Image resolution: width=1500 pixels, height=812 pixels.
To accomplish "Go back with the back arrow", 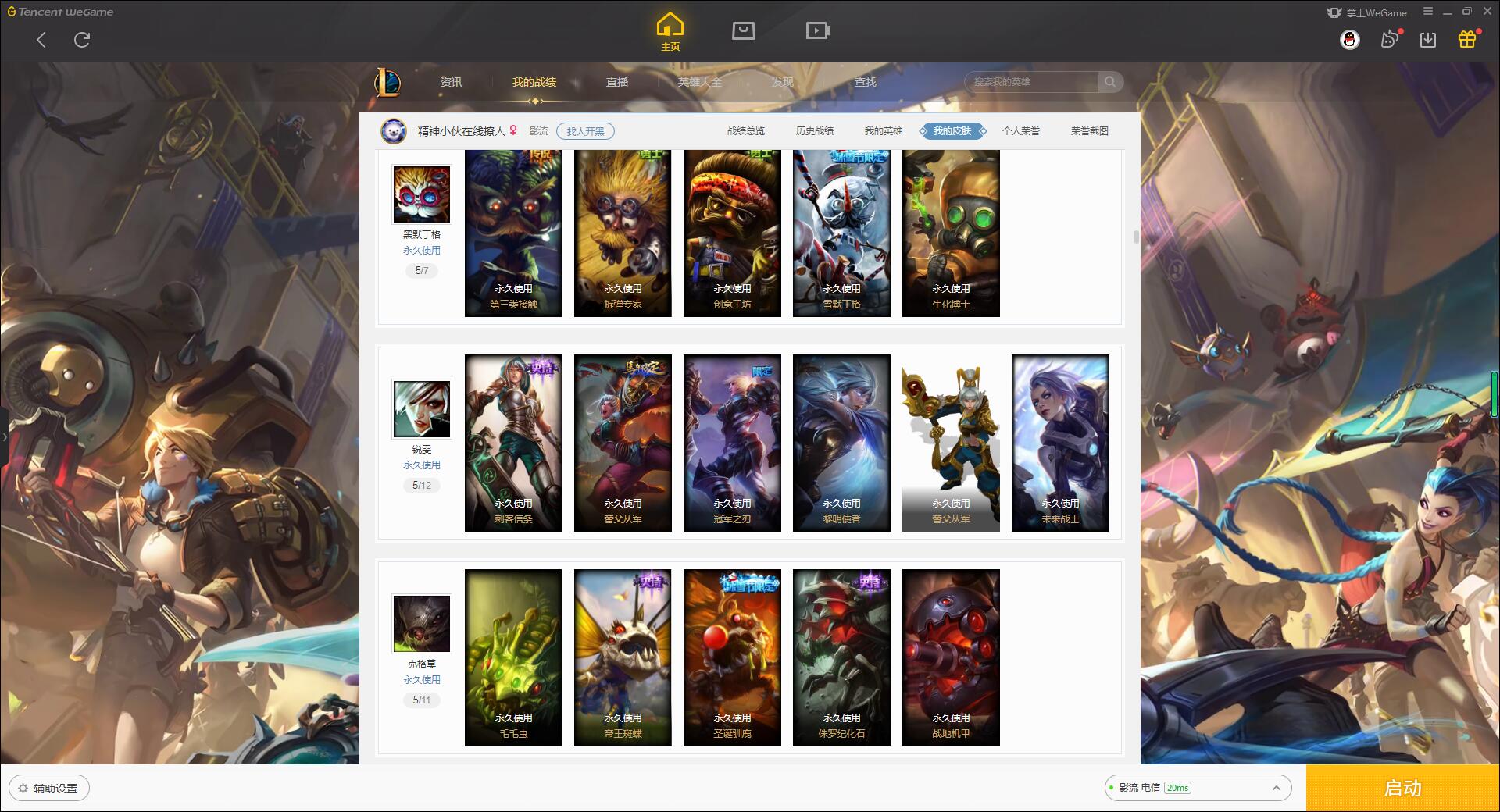I will pos(41,40).
